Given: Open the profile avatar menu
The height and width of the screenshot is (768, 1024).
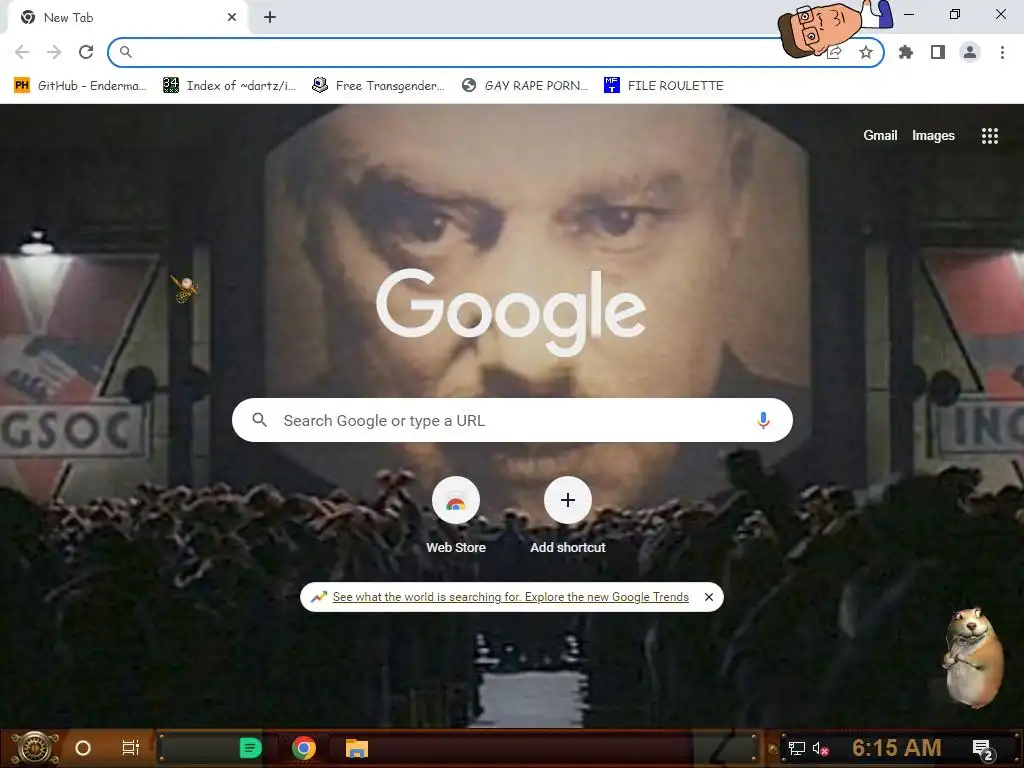Looking at the screenshot, I should [970, 52].
